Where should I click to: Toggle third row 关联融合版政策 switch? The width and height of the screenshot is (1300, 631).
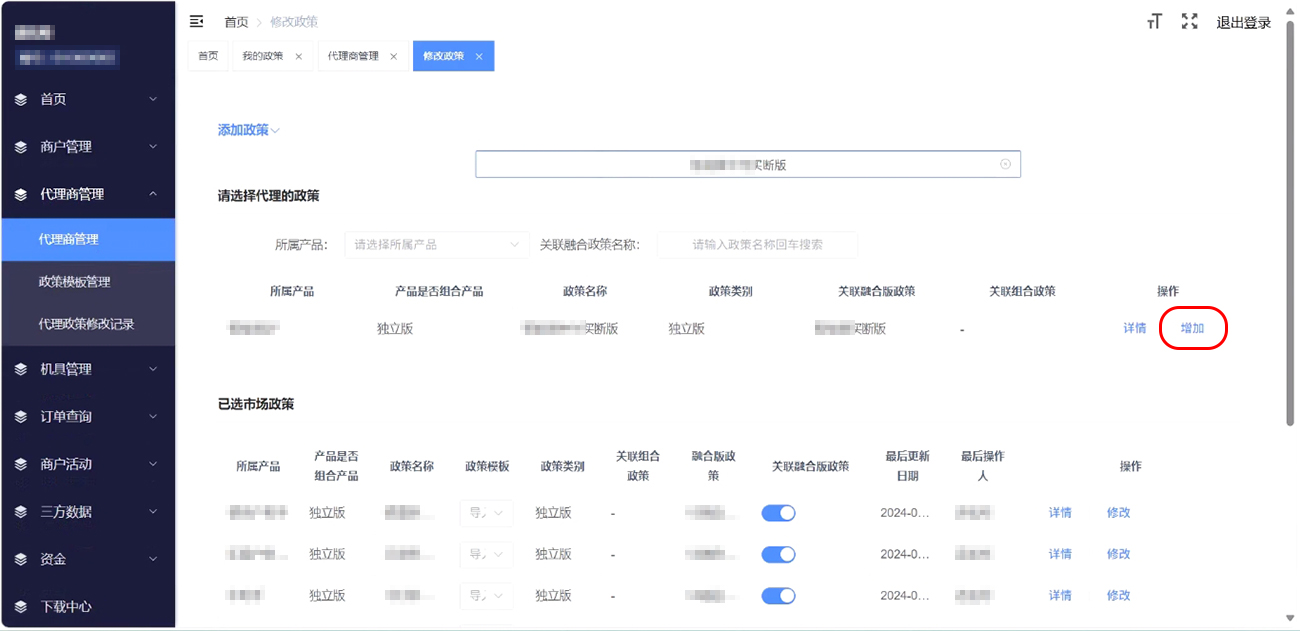click(x=778, y=596)
